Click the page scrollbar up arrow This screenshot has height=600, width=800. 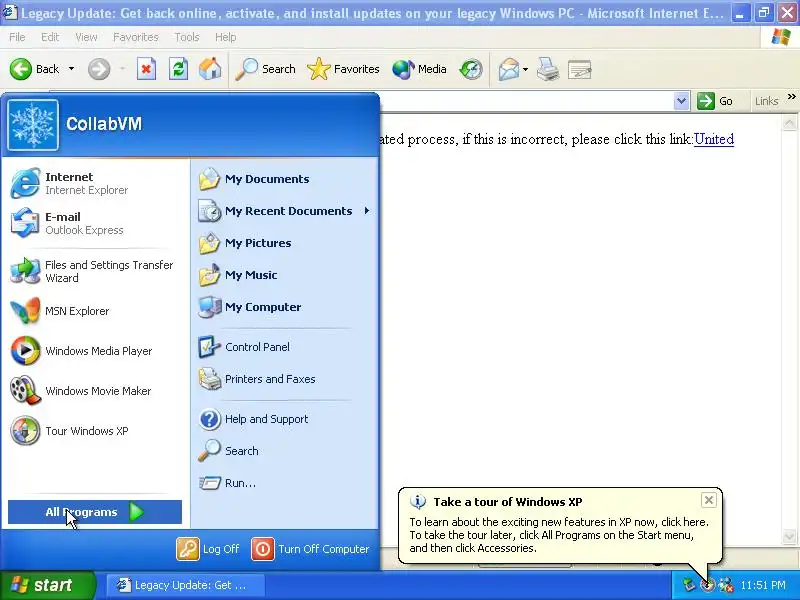point(789,123)
